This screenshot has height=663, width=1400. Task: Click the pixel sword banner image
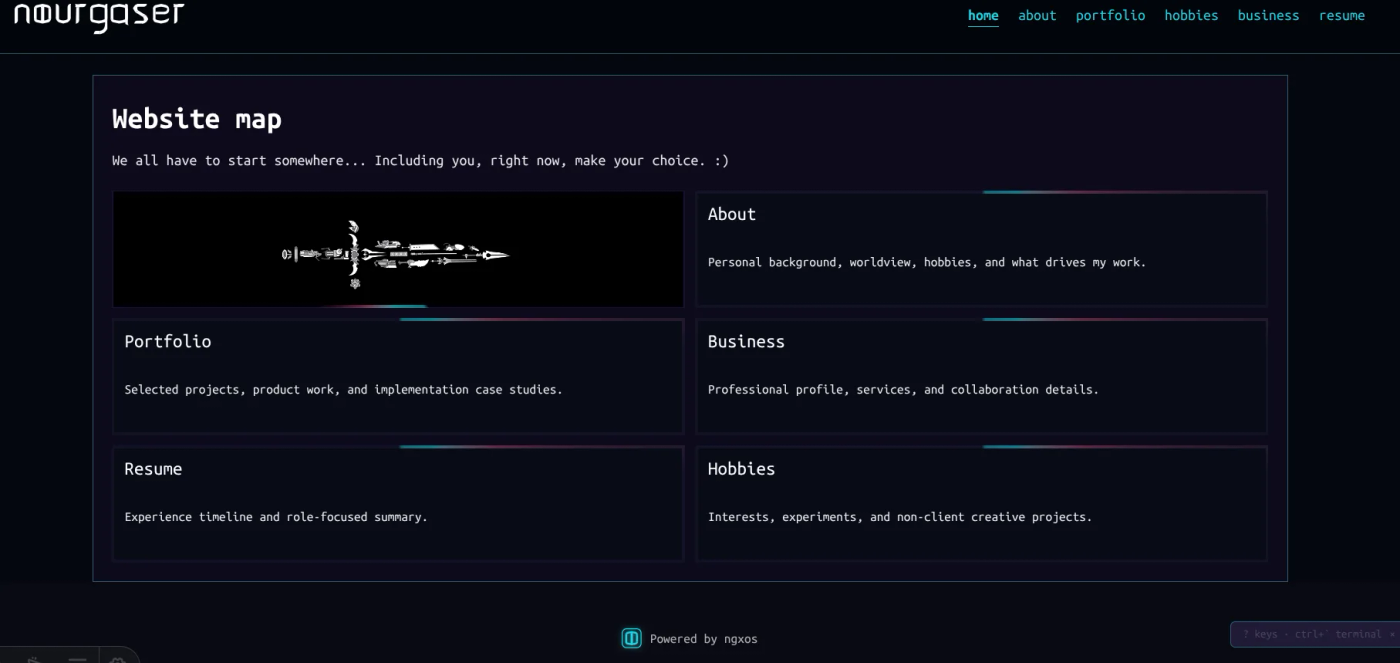(x=398, y=249)
